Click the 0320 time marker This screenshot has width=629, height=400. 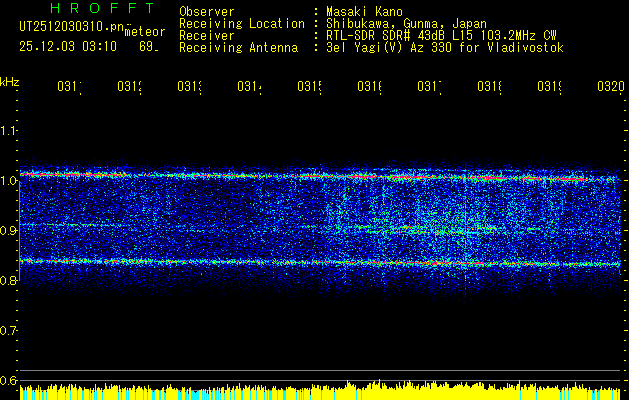pos(611,87)
